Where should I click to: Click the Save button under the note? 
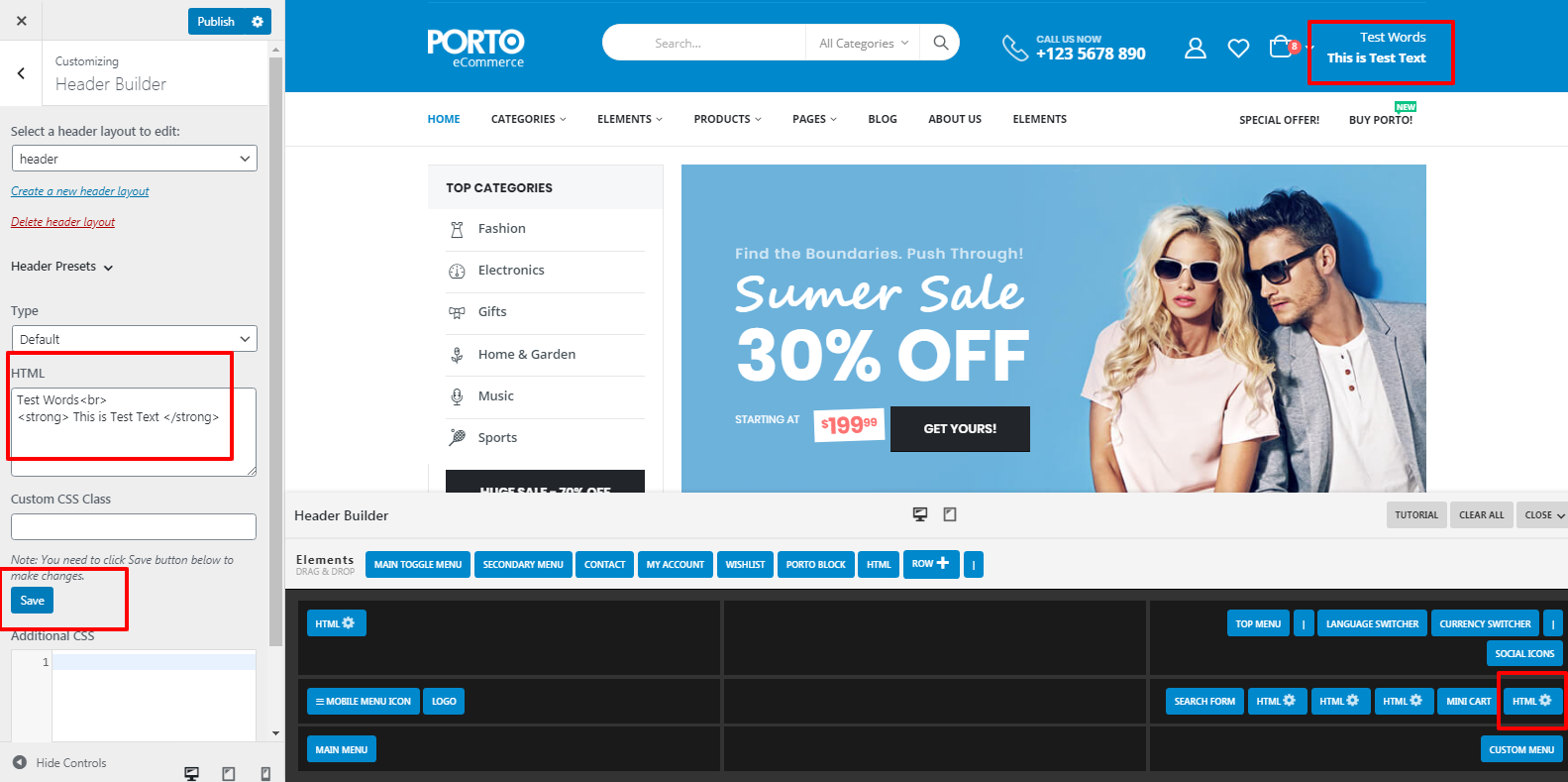click(x=33, y=601)
